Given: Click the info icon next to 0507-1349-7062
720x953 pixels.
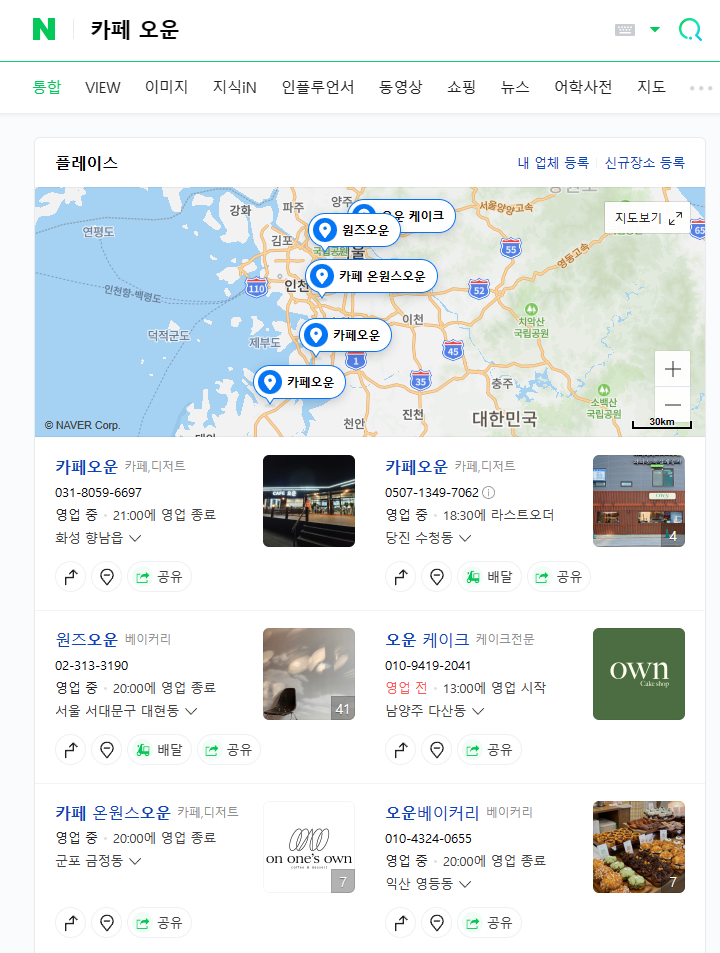Looking at the screenshot, I should 489,492.
